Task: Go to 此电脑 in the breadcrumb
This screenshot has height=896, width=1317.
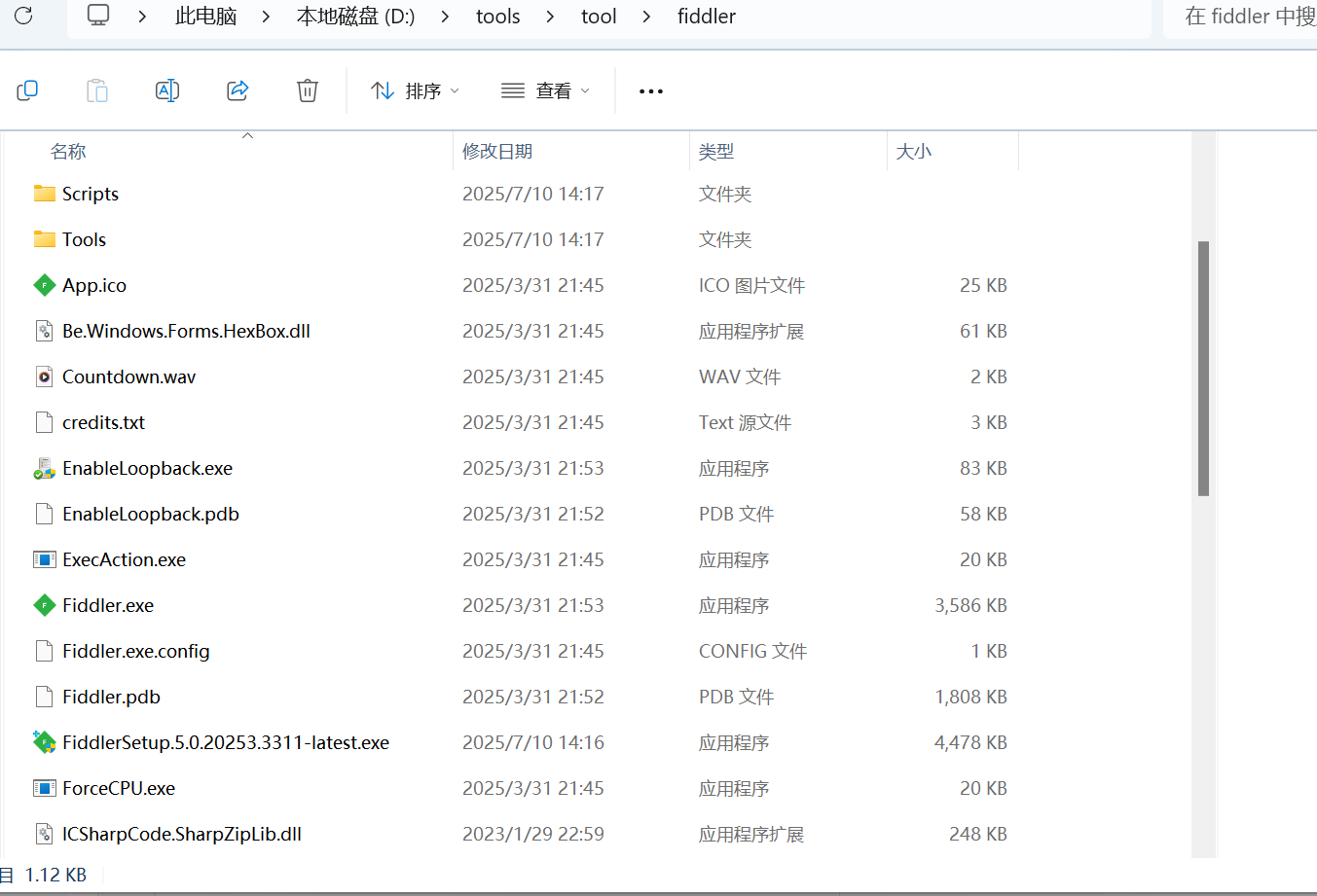Action: point(206,17)
